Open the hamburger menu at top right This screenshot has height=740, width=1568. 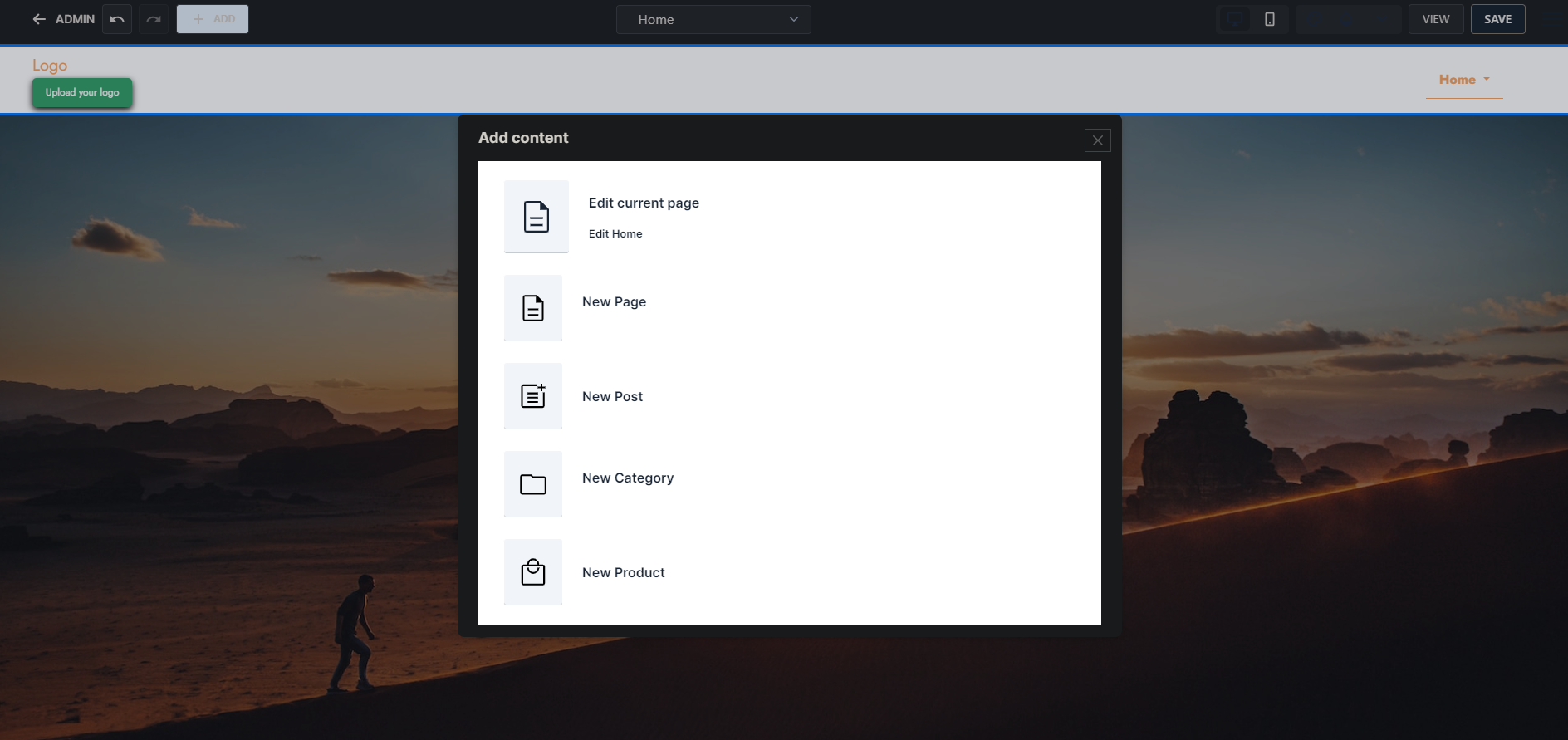coord(1551,19)
